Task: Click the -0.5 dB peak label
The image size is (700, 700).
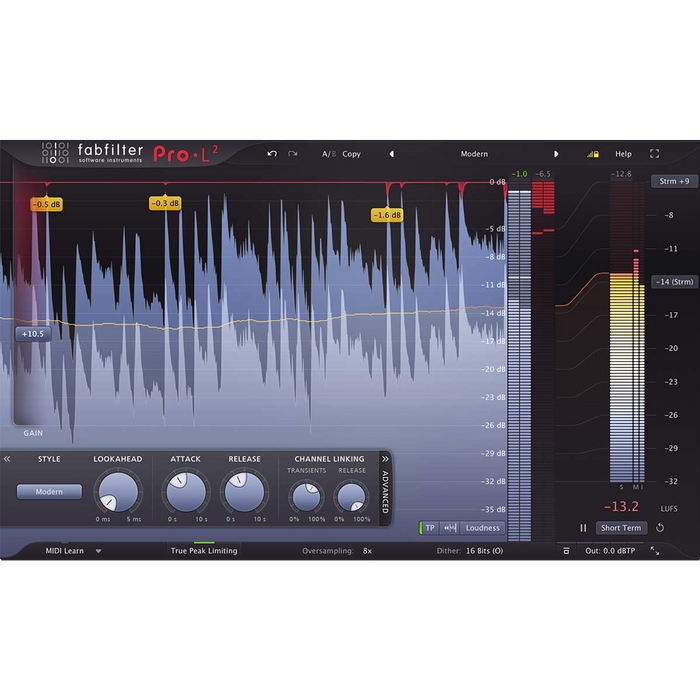Action: [46, 204]
